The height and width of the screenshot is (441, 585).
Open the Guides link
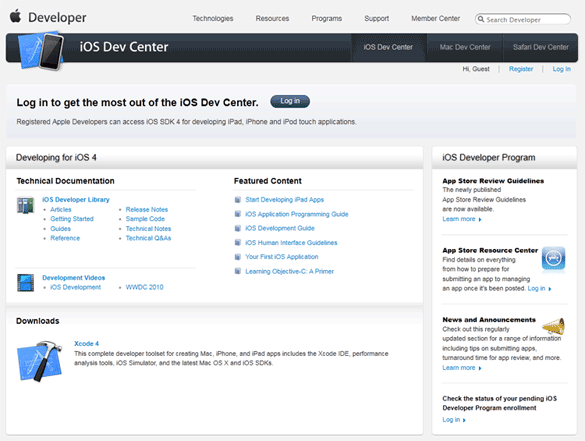[x=60, y=228]
